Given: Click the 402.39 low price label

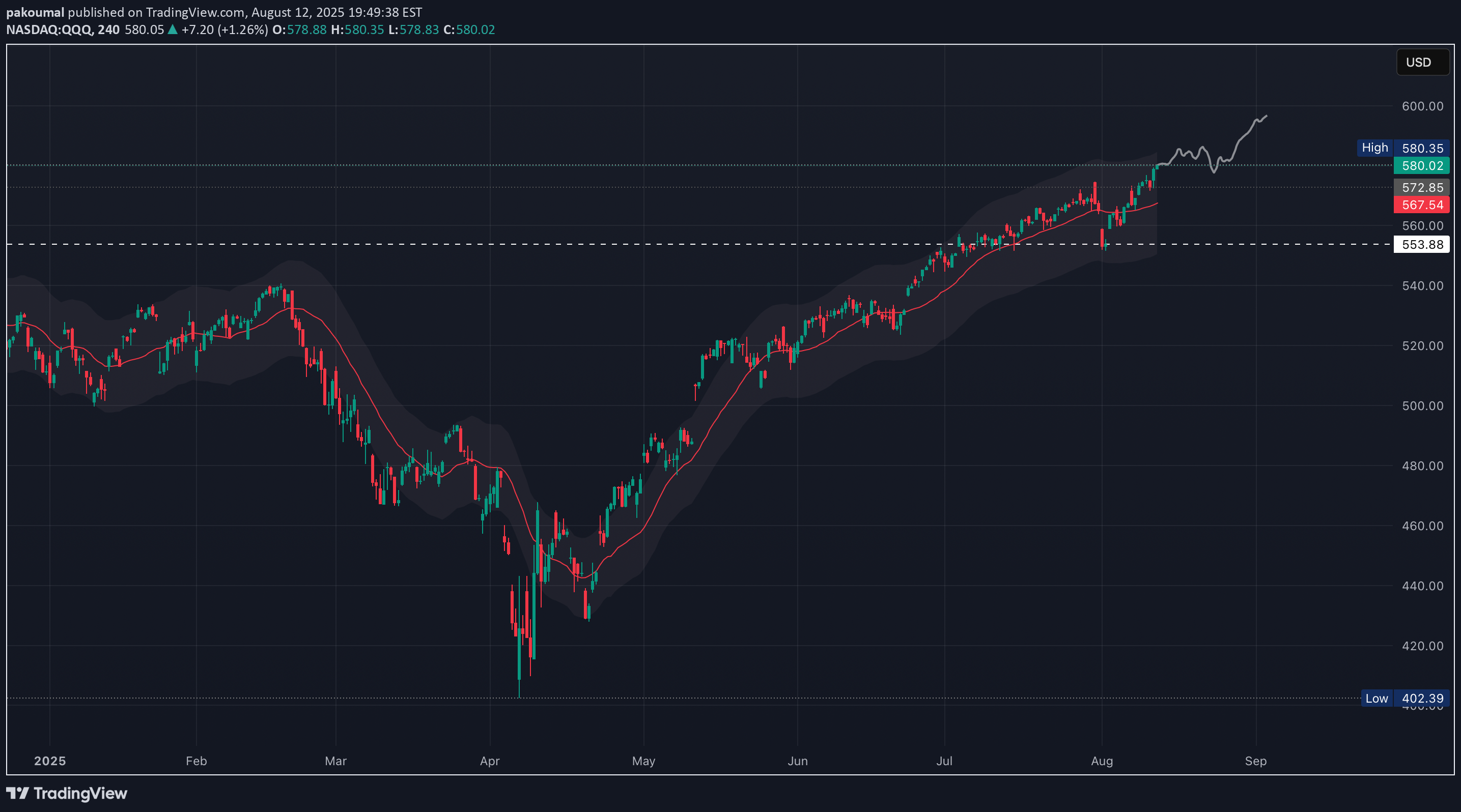Looking at the screenshot, I should 1422,698.
